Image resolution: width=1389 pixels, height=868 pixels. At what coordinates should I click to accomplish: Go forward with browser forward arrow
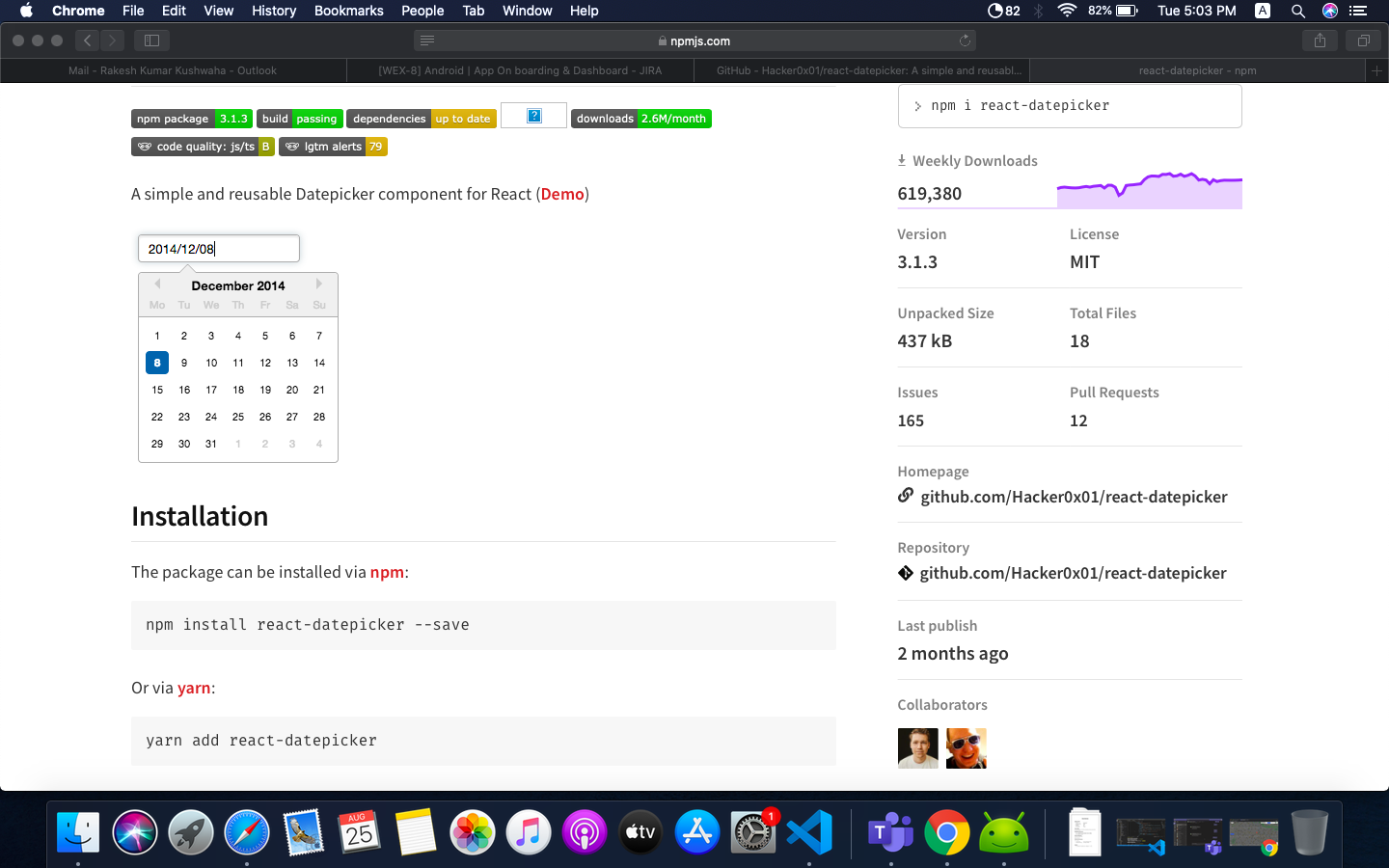click(x=113, y=41)
